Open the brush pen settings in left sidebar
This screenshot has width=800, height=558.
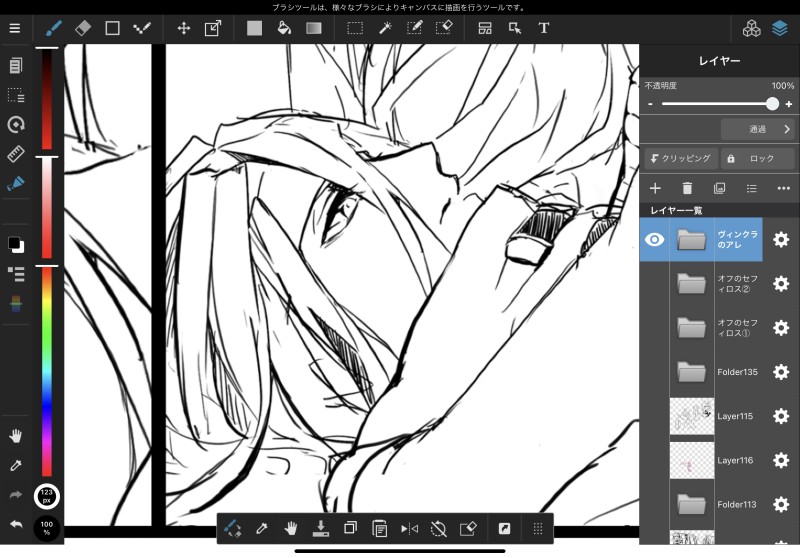point(16,183)
